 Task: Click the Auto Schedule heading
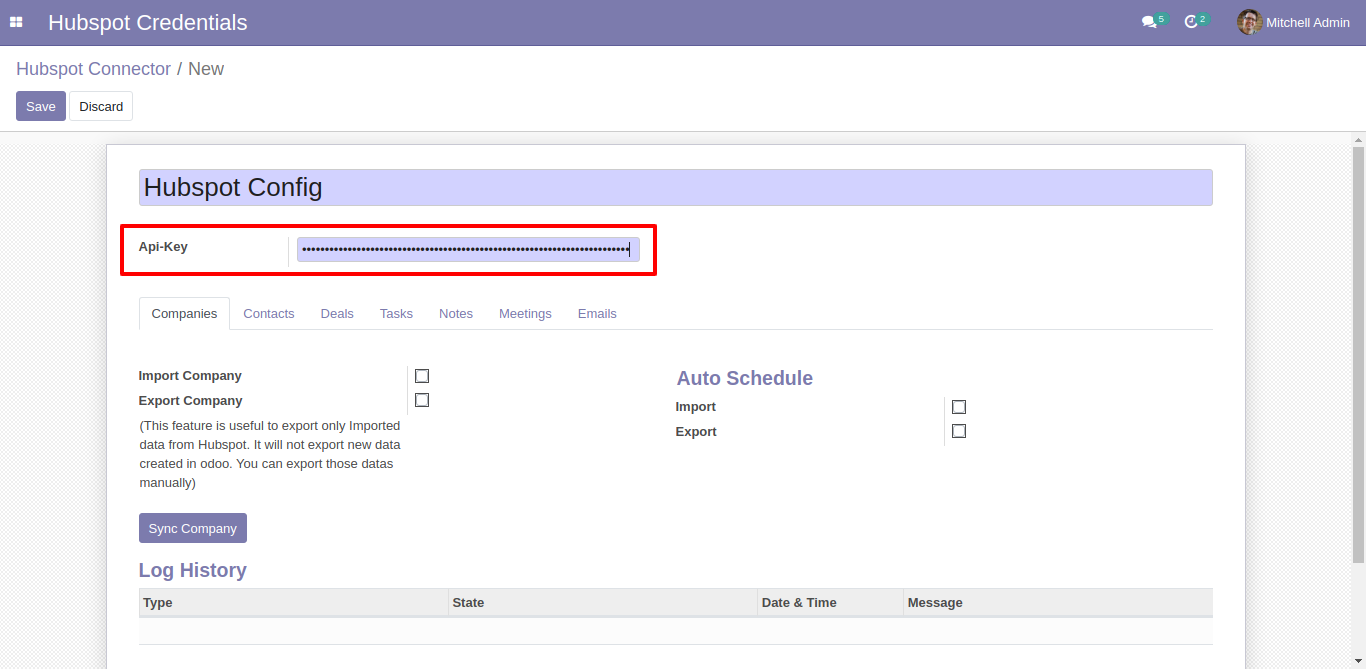pyautogui.click(x=745, y=378)
